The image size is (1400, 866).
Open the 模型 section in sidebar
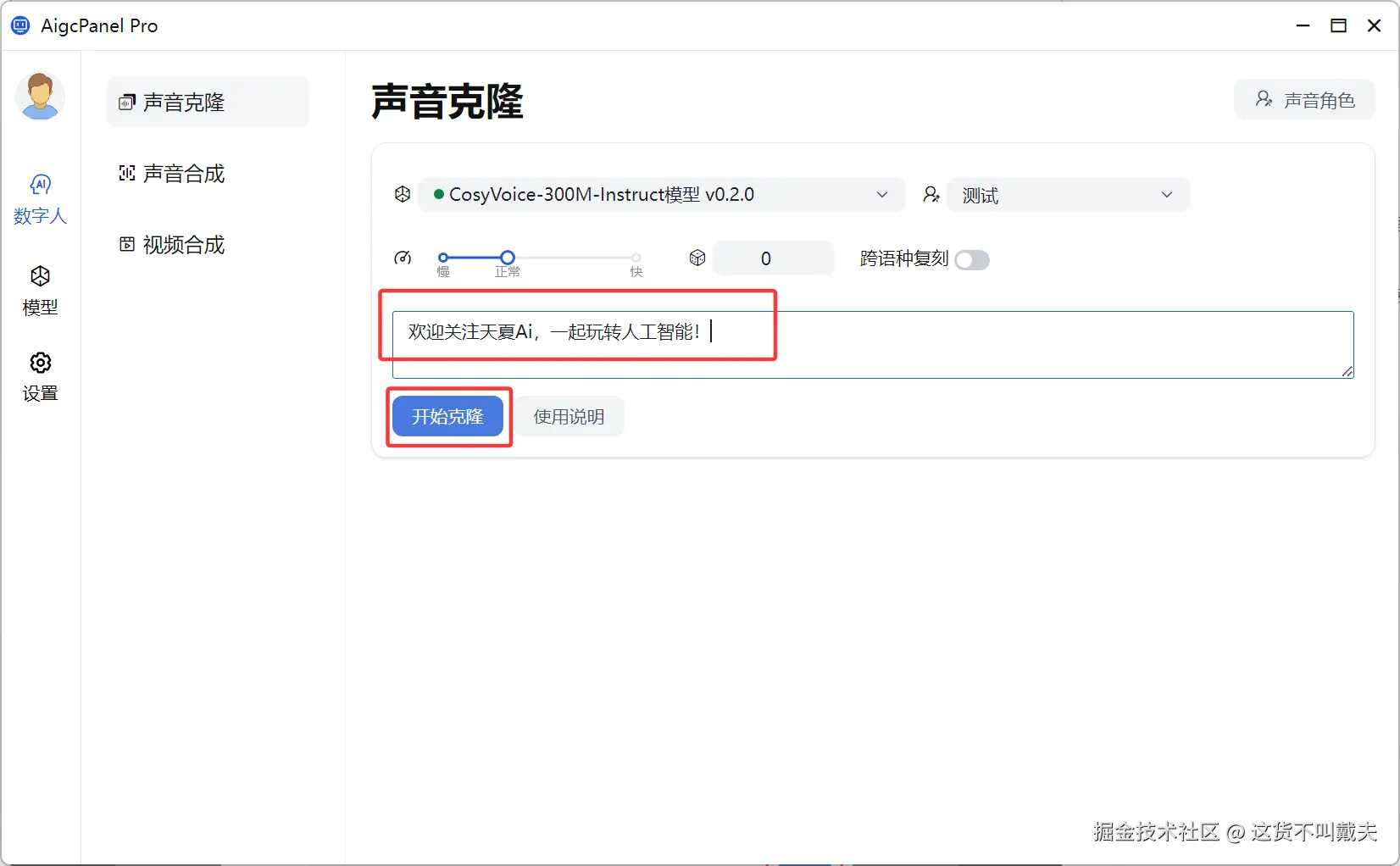(40, 291)
